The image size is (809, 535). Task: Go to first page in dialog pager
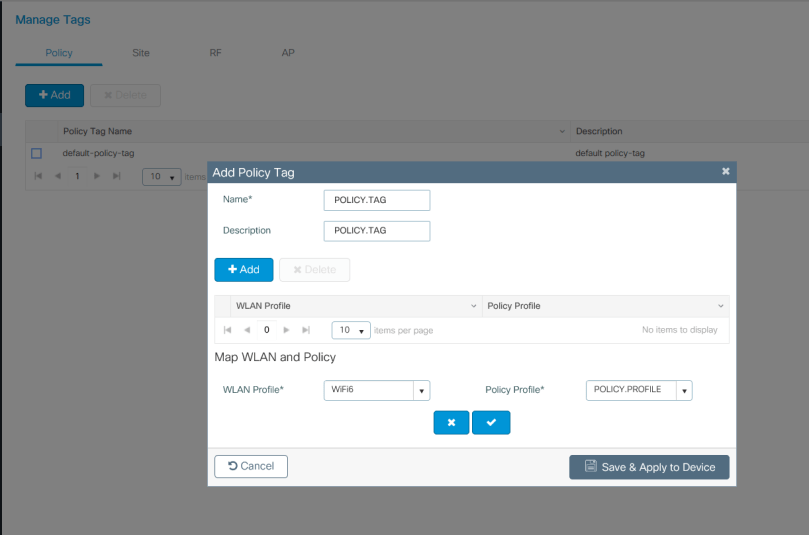228,330
